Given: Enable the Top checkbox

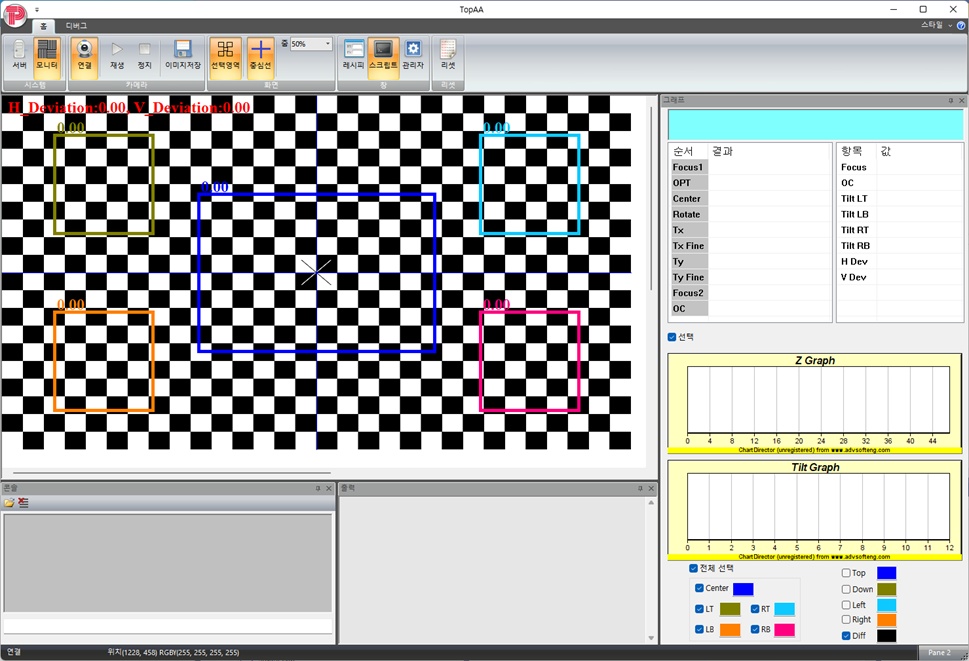Looking at the screenshot, I should [x=846, y=573].
